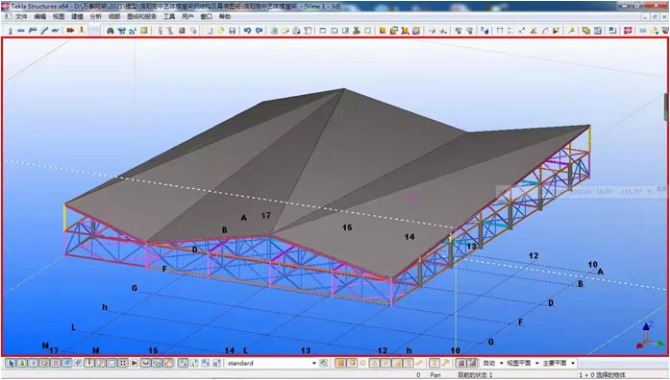This screenshot has height=380, width=670.
Task: Click the open model folder icon
Action: click(x=220, y=31)
